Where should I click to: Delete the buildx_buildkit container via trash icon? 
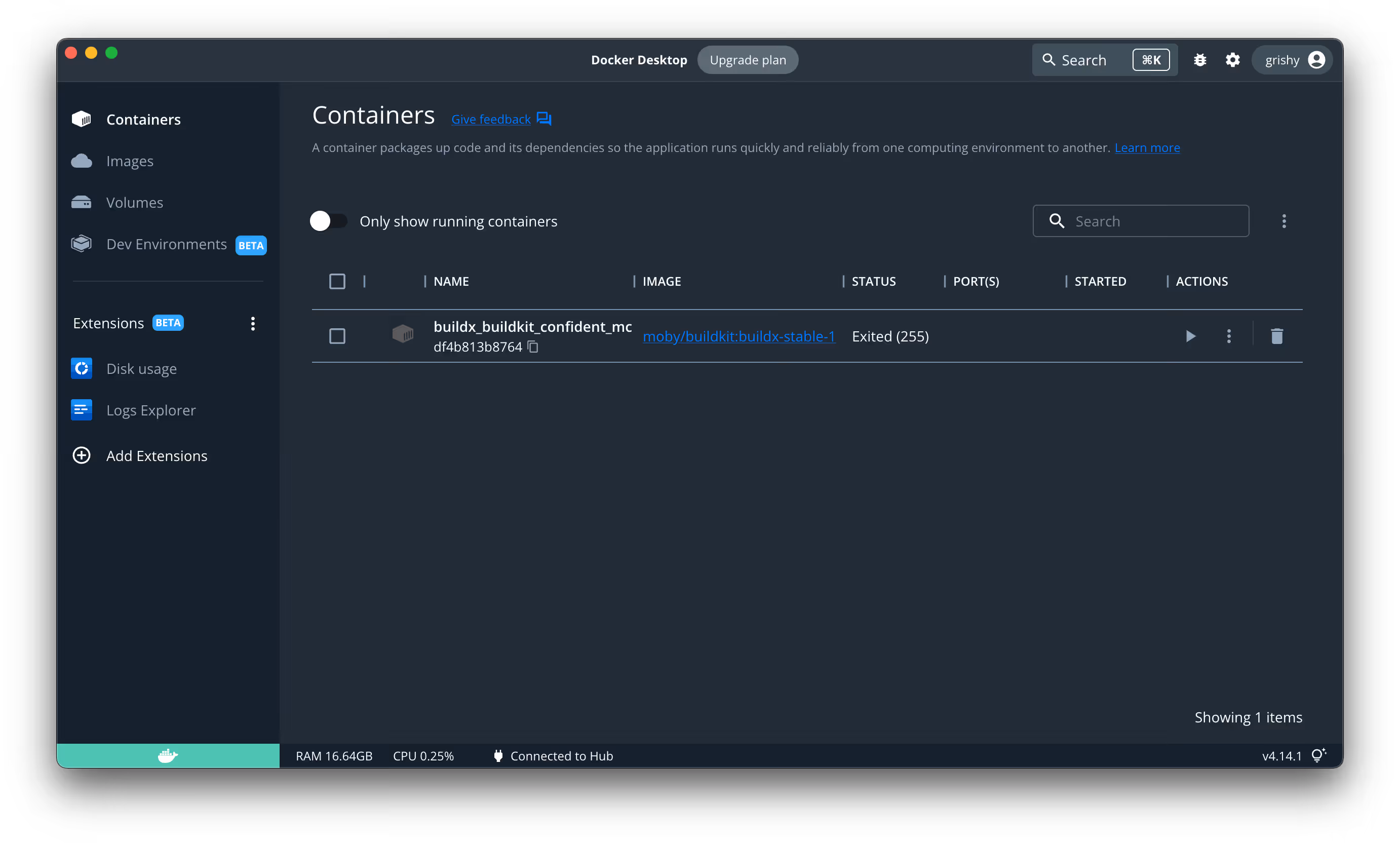pos(1277,336)
